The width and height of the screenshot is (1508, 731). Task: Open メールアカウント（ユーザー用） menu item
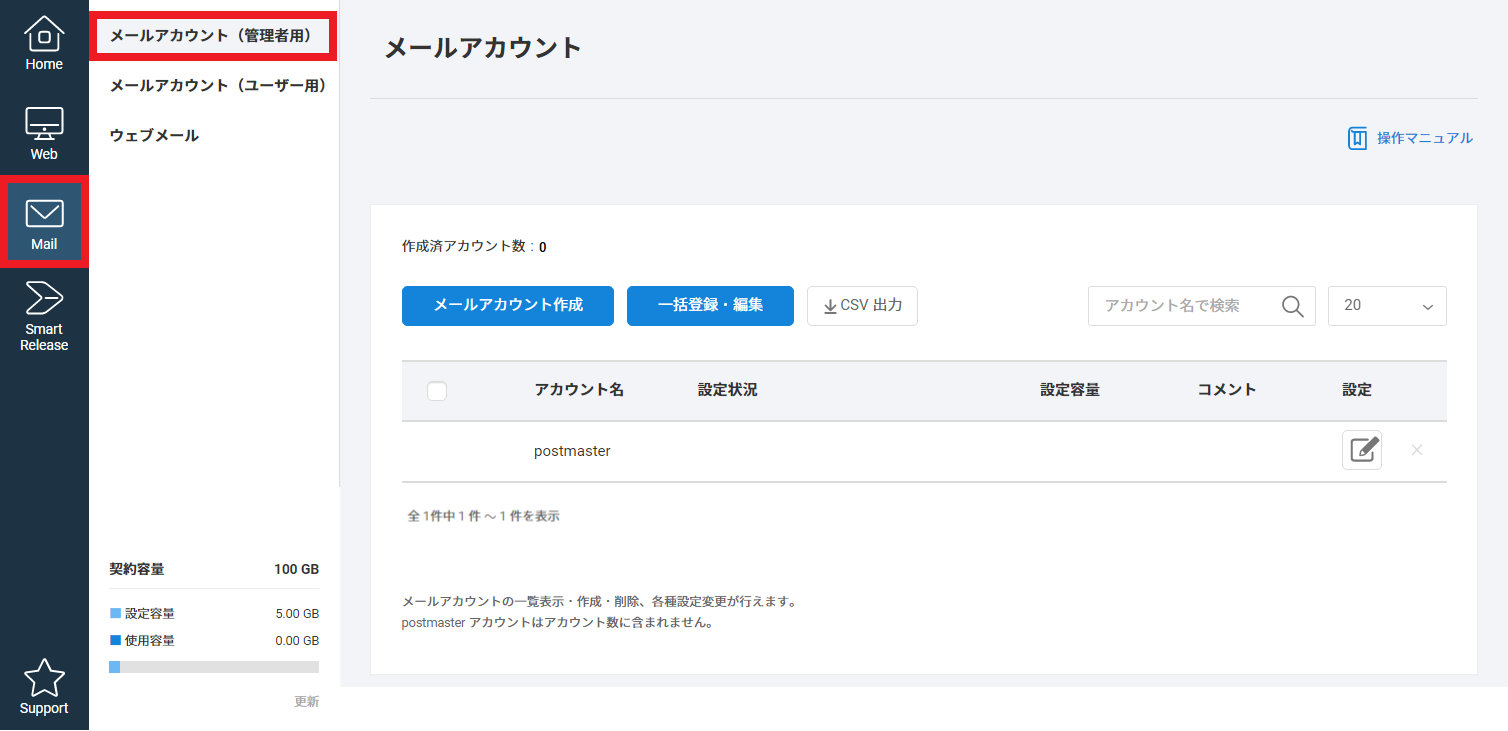[218, 86]
